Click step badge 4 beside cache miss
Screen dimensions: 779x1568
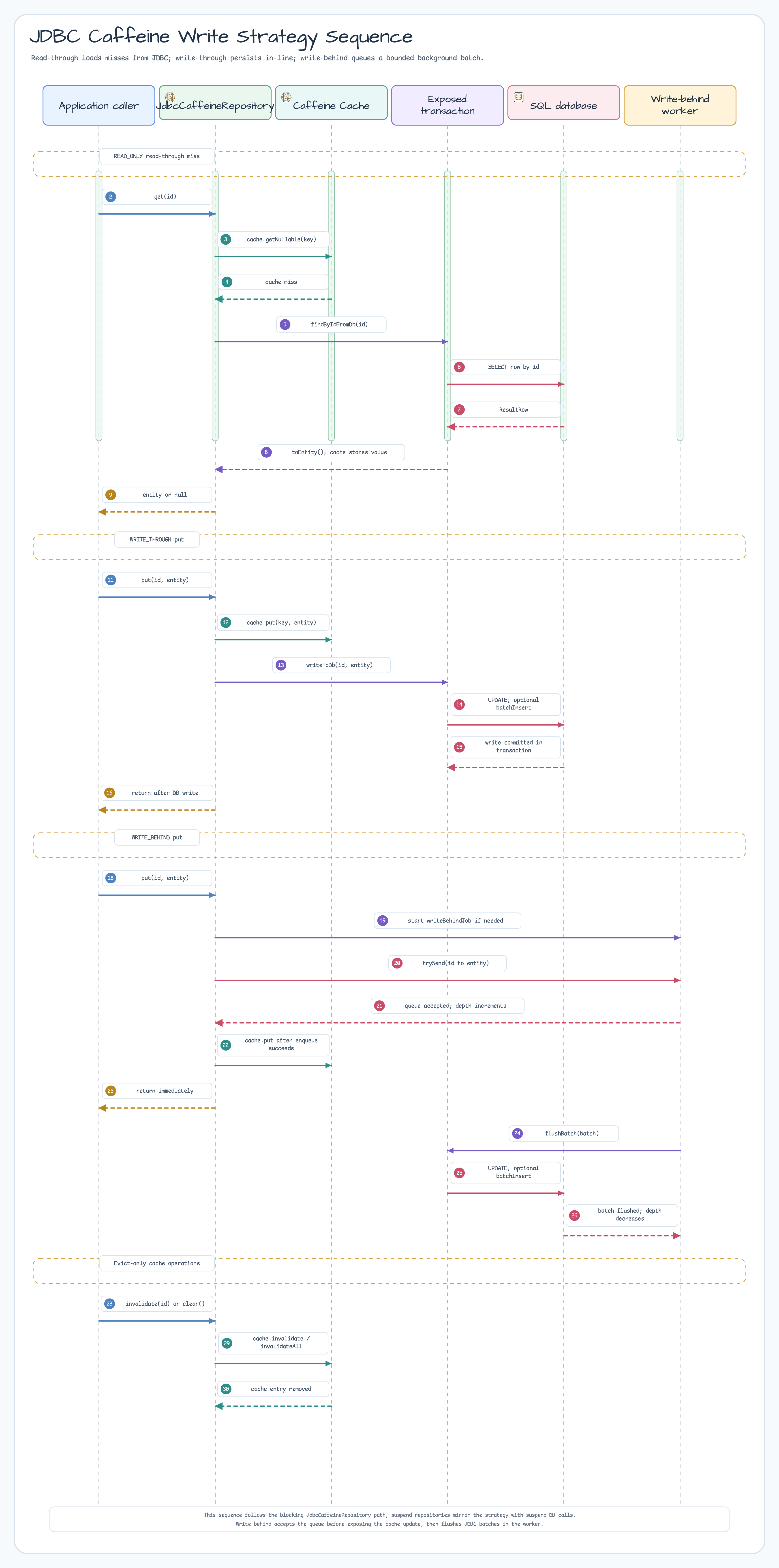(227, 282)
